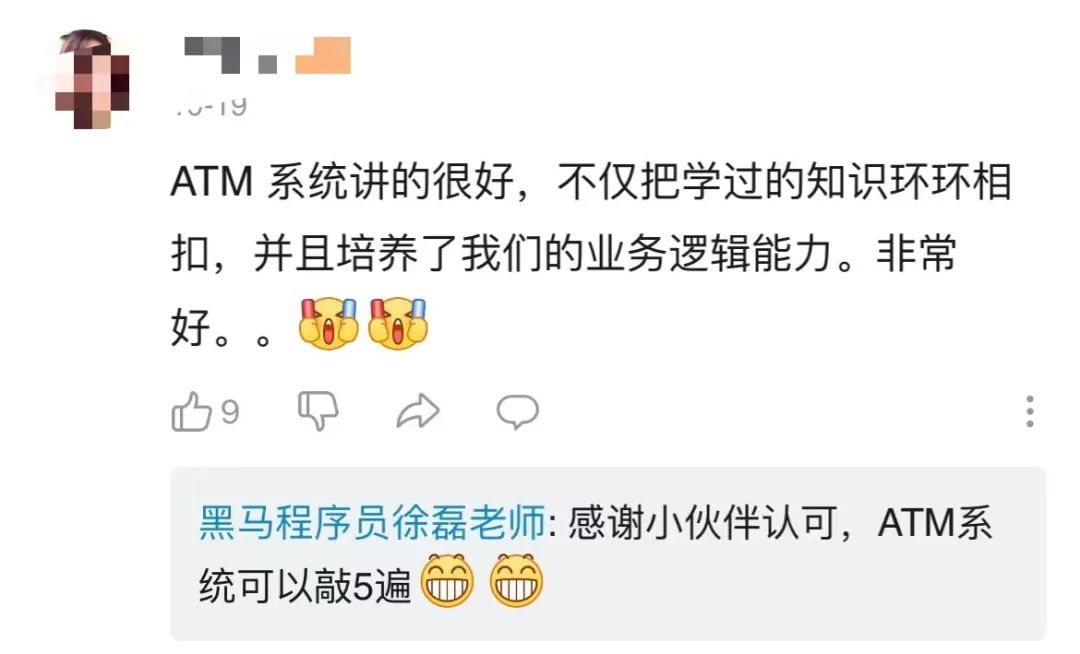Click the orange badge beside username
1080x654 pixels.
pos(323,55)
